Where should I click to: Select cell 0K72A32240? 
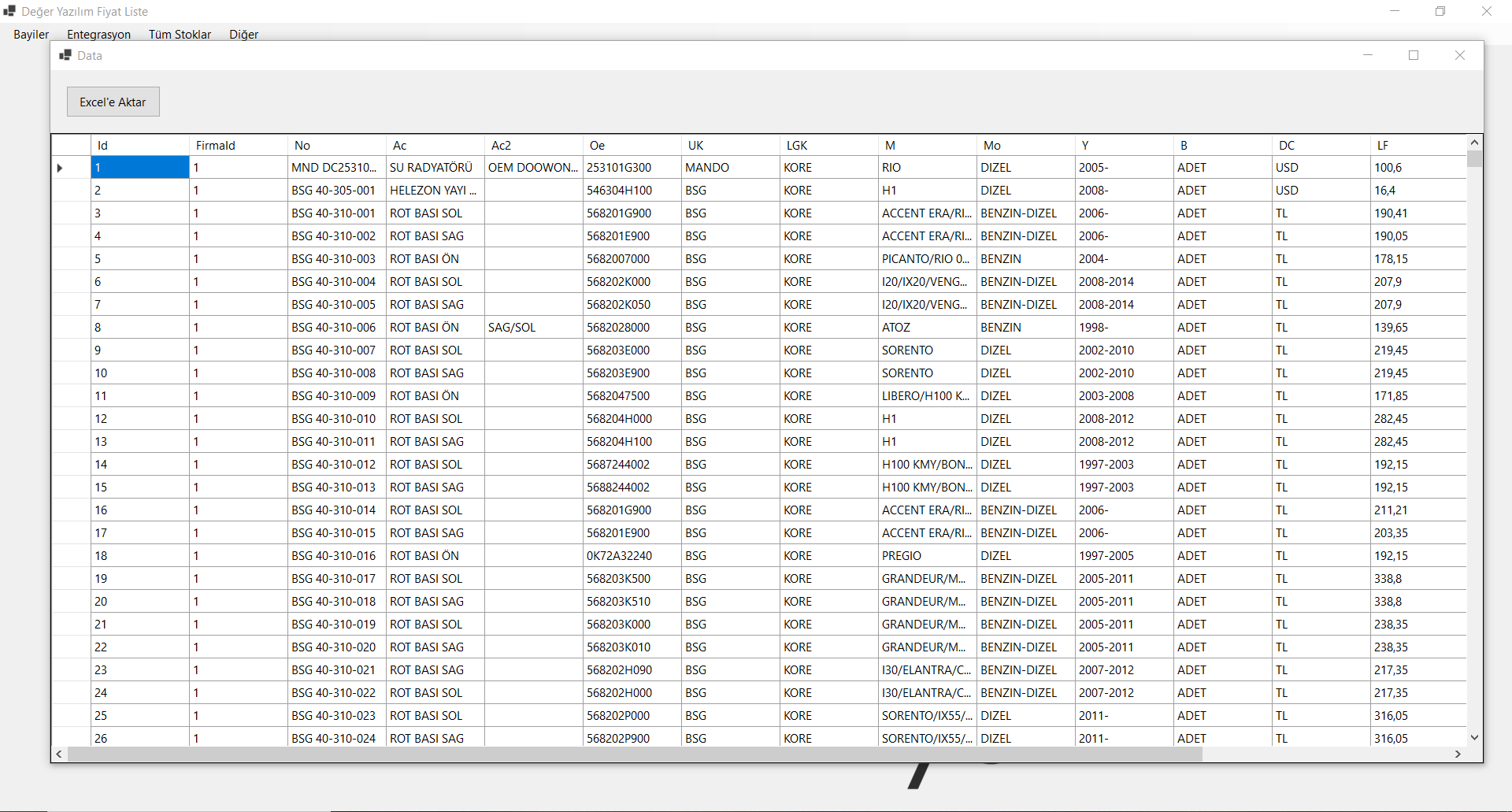pyautogui.click(x=632, y=555)
